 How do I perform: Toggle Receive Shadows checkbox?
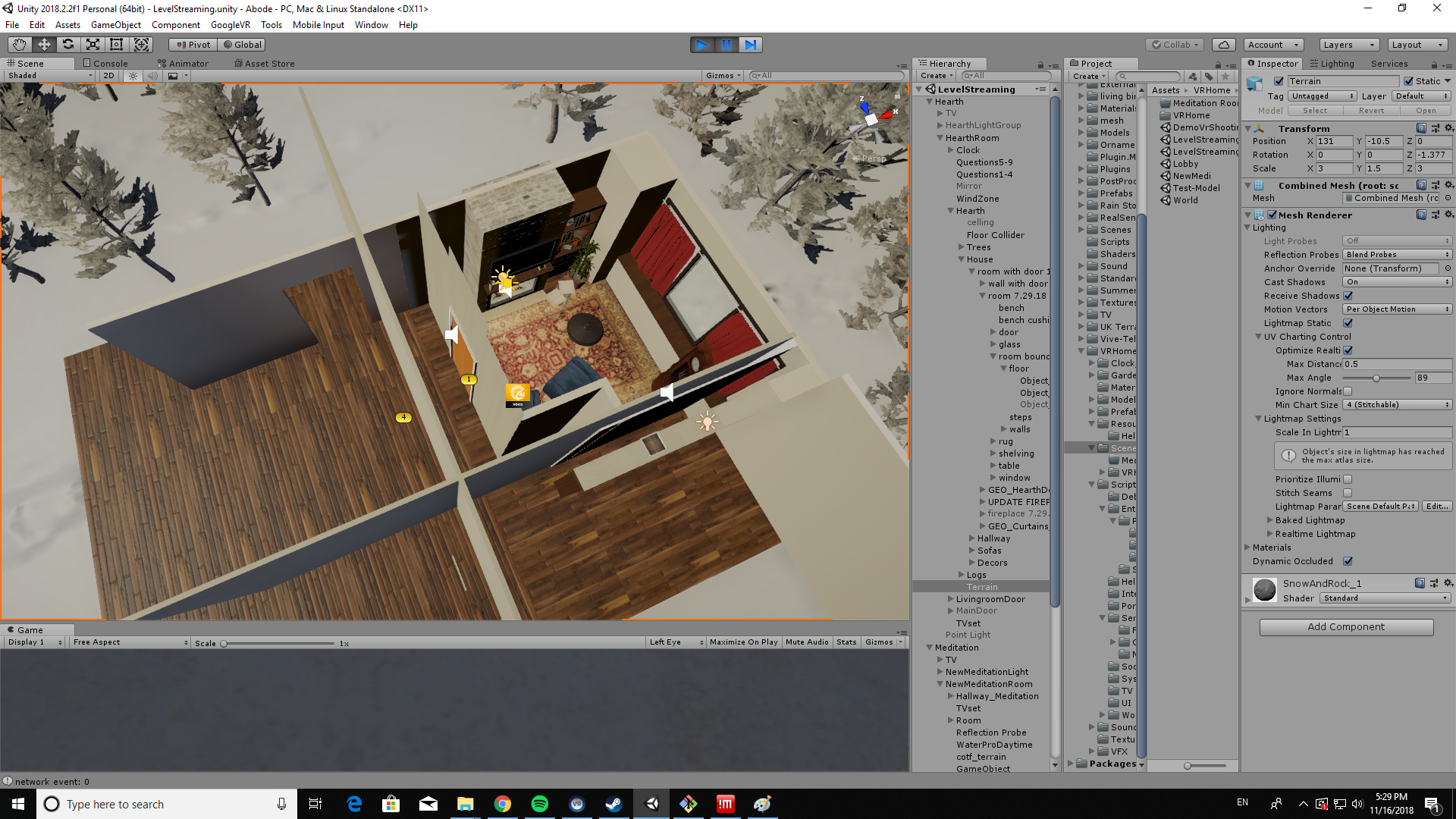pyautogui.click(x=1348, y=296)
